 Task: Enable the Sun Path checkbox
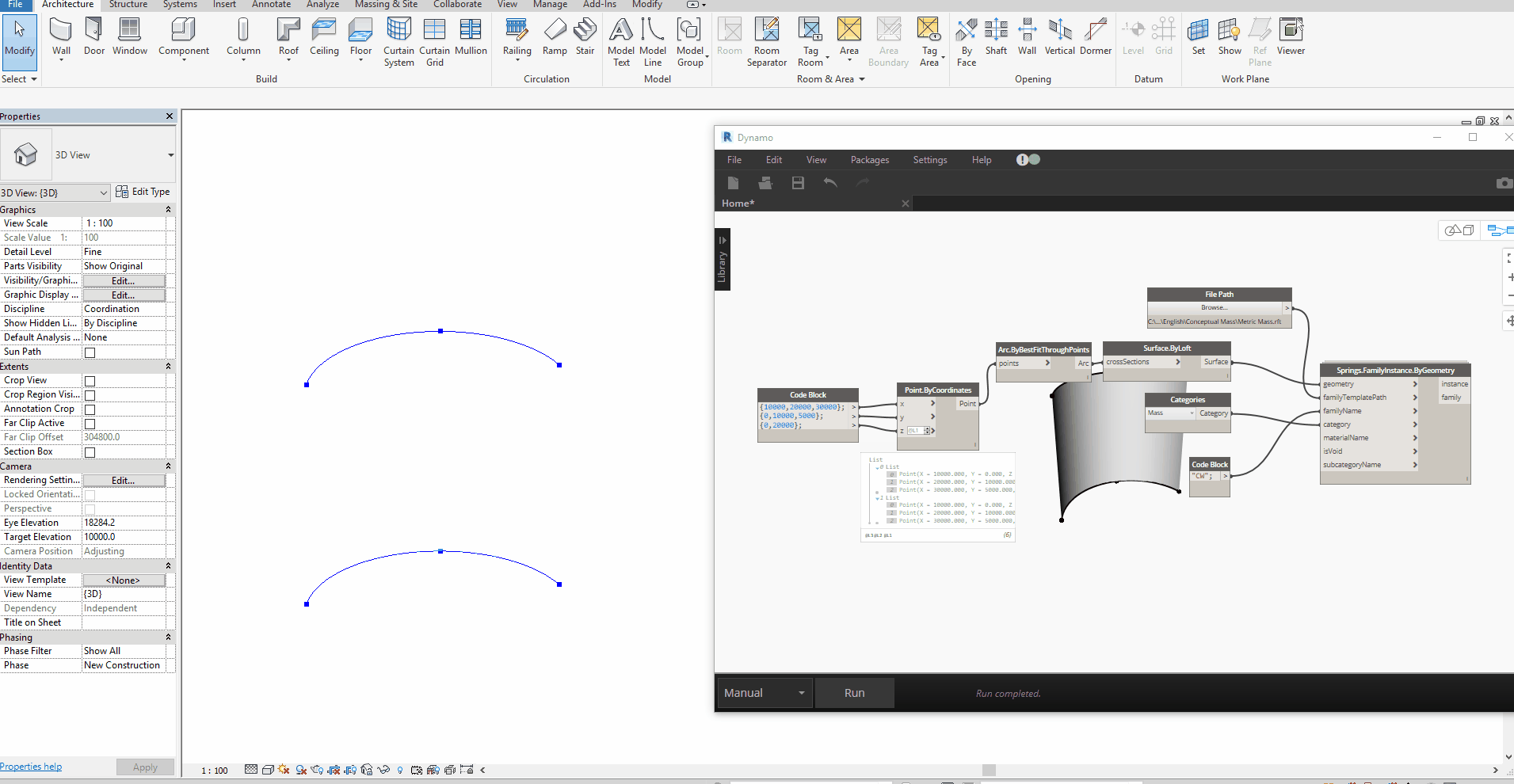click(x=90, y=352)
